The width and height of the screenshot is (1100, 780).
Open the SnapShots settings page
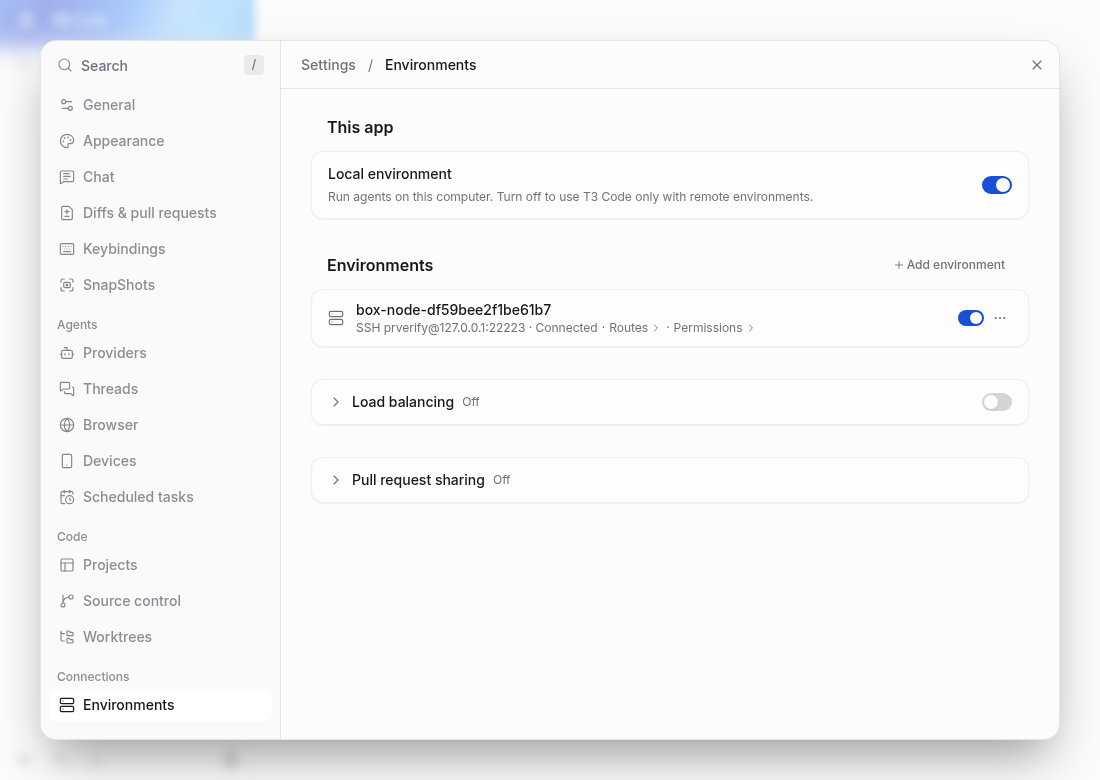(x=160, y=285)
